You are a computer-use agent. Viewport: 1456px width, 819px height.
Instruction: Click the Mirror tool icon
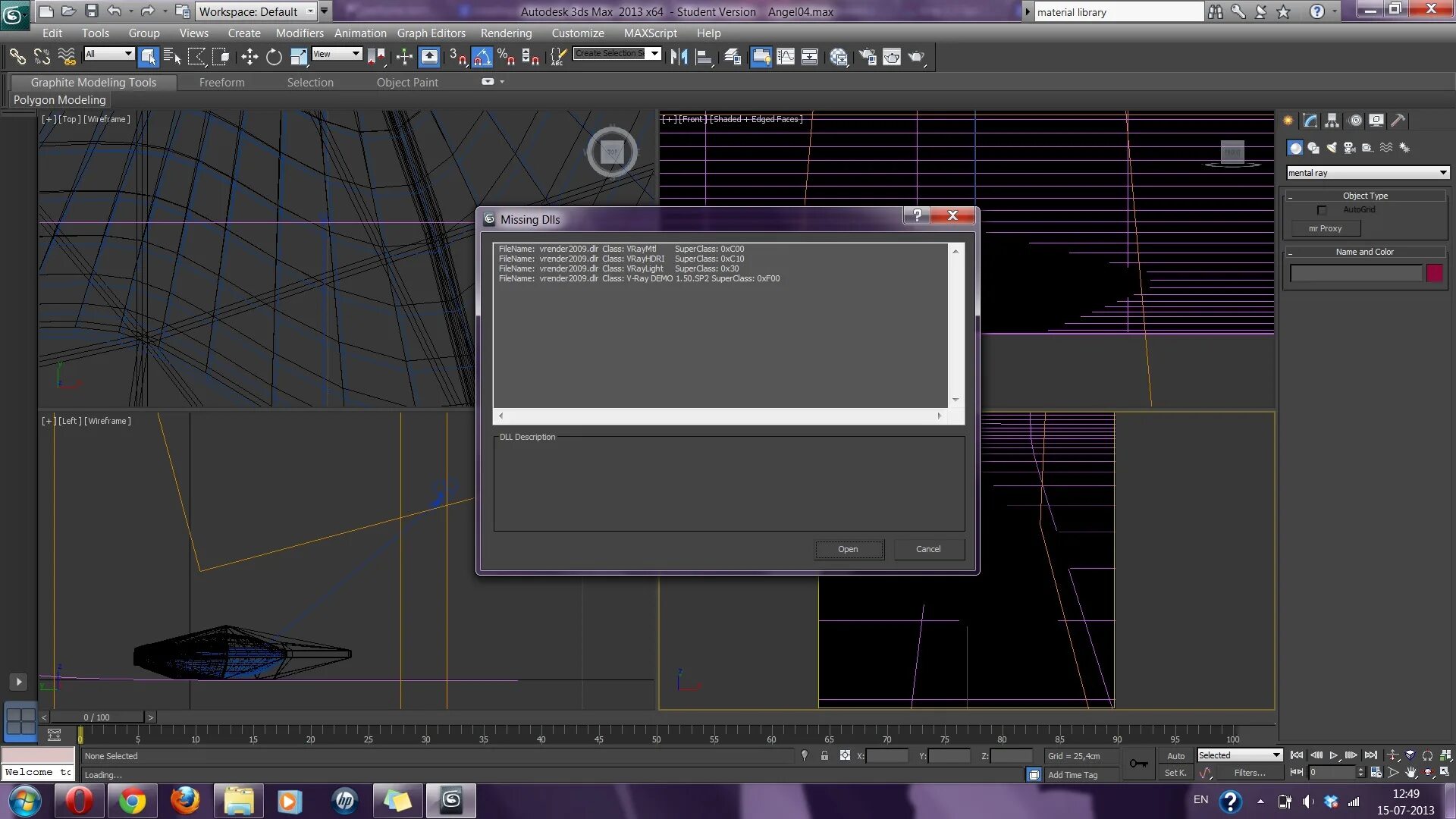(x=679, y=56)
